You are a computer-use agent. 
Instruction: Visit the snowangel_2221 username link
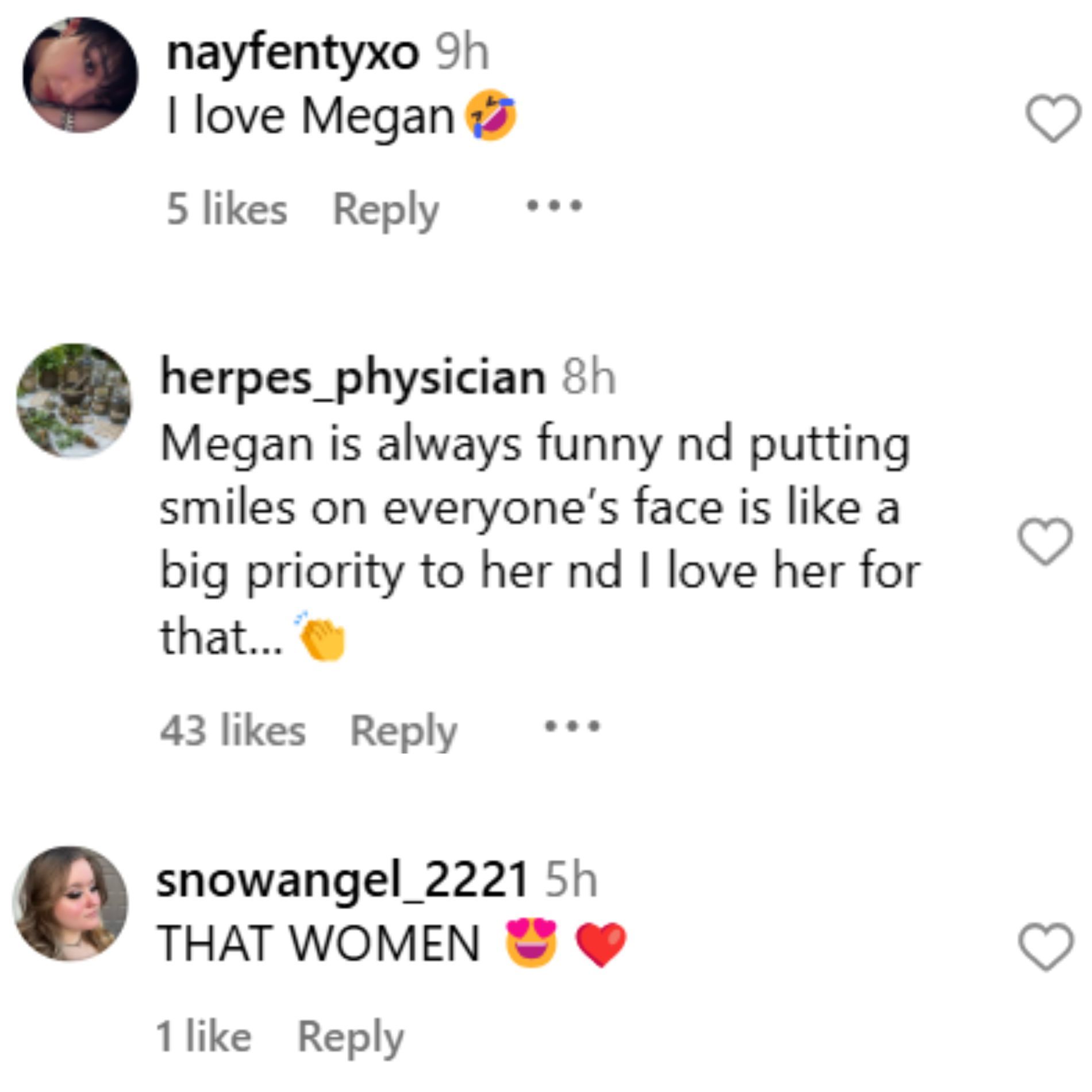341,880
